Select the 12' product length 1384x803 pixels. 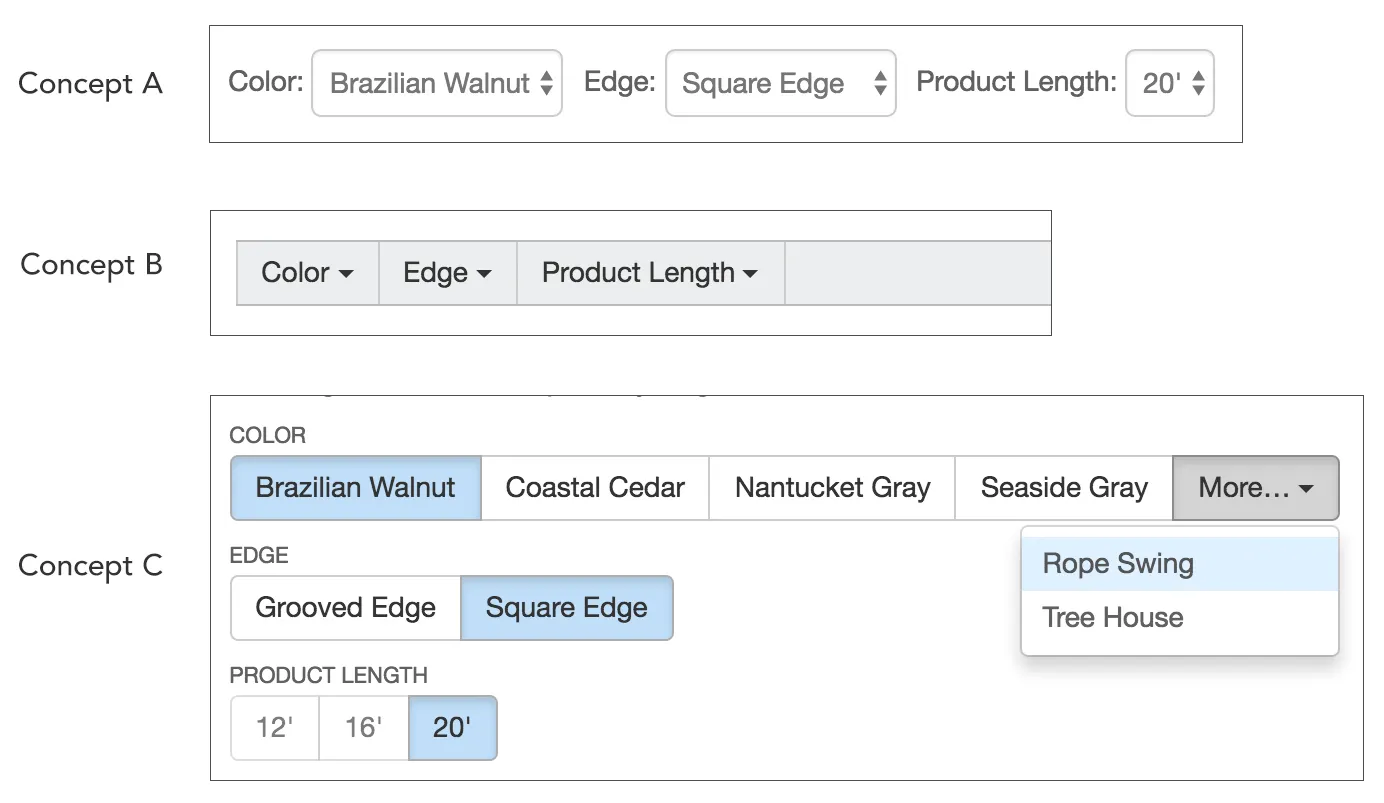click(x=274, y=728)
